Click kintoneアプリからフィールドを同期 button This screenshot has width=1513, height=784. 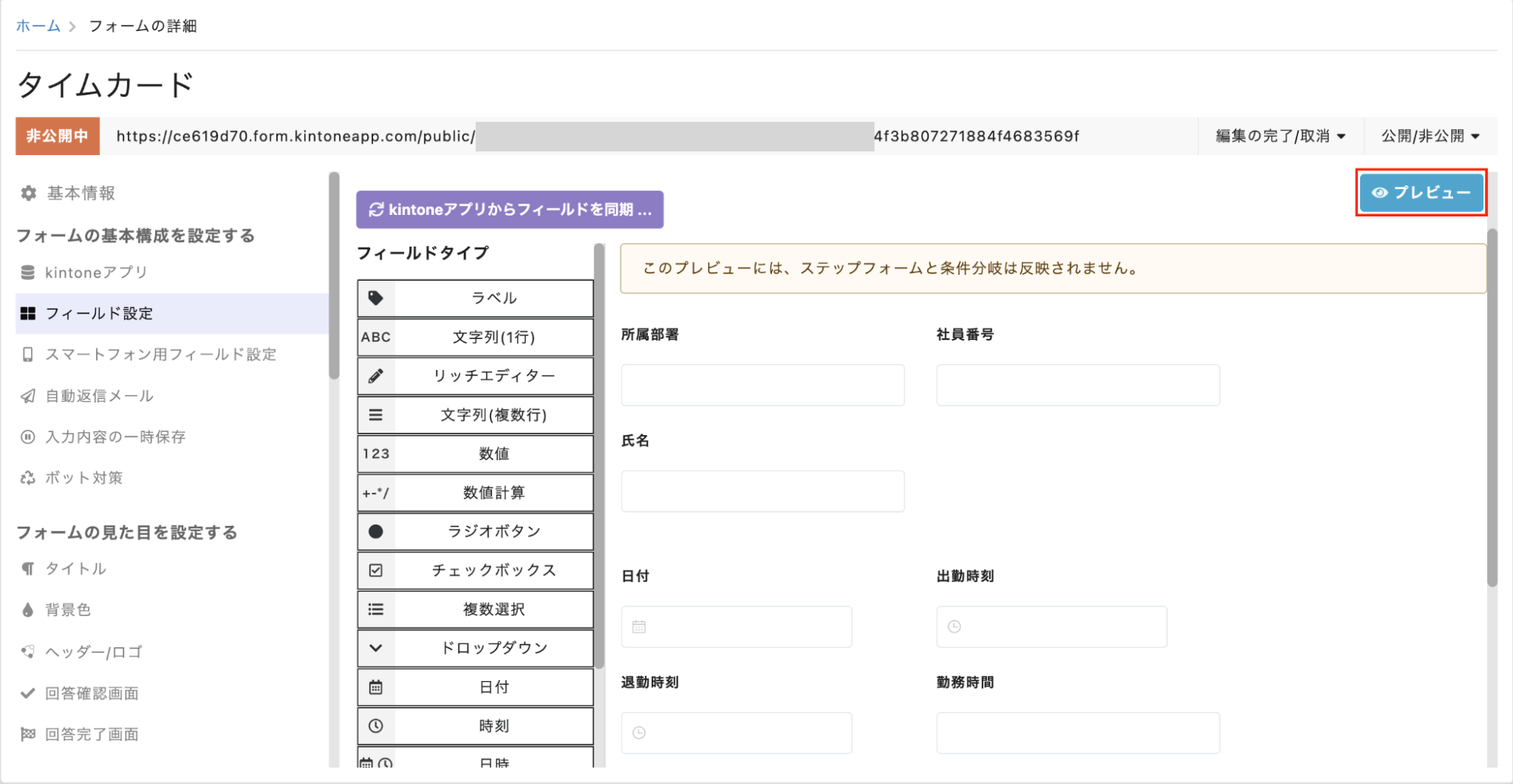pos(509,210)
